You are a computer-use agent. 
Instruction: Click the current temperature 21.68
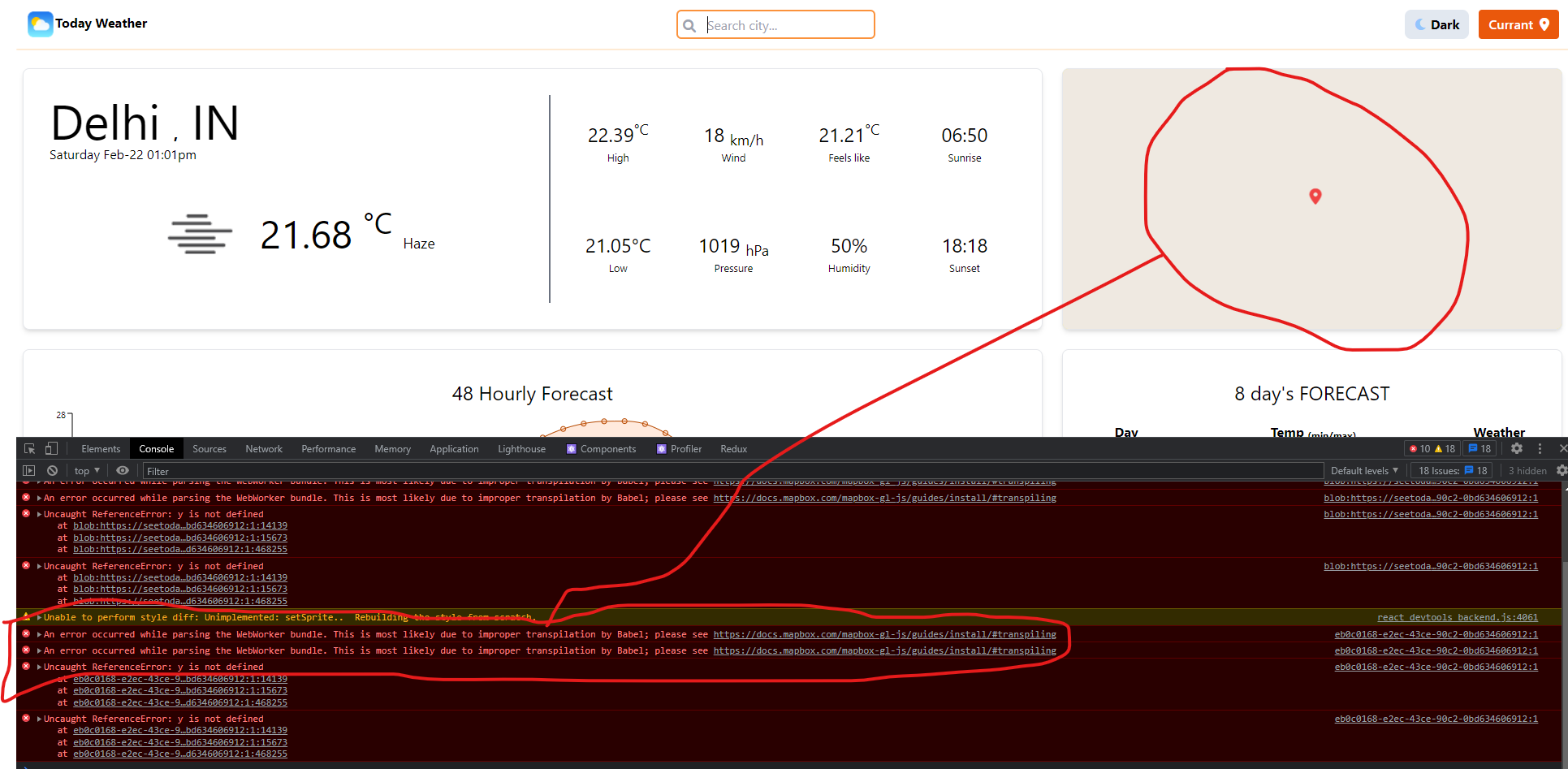(306, 235)
